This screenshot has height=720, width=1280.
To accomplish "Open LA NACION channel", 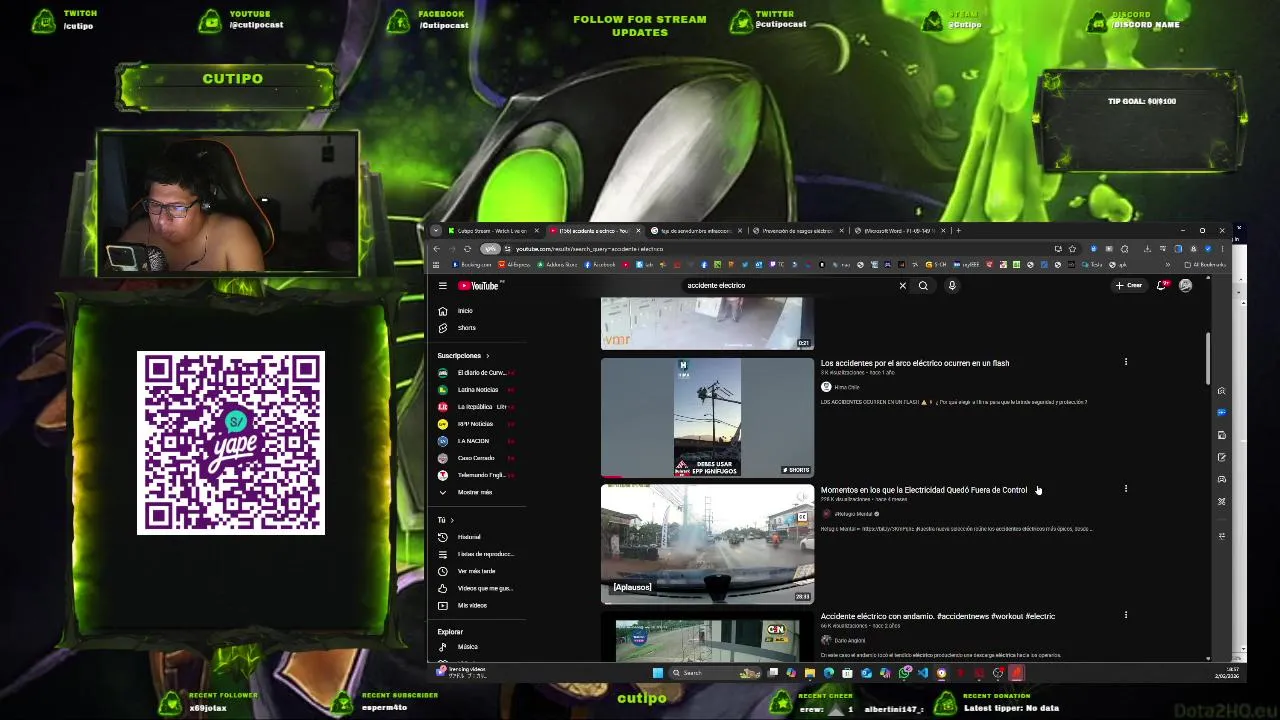I will tap(476, 441).
